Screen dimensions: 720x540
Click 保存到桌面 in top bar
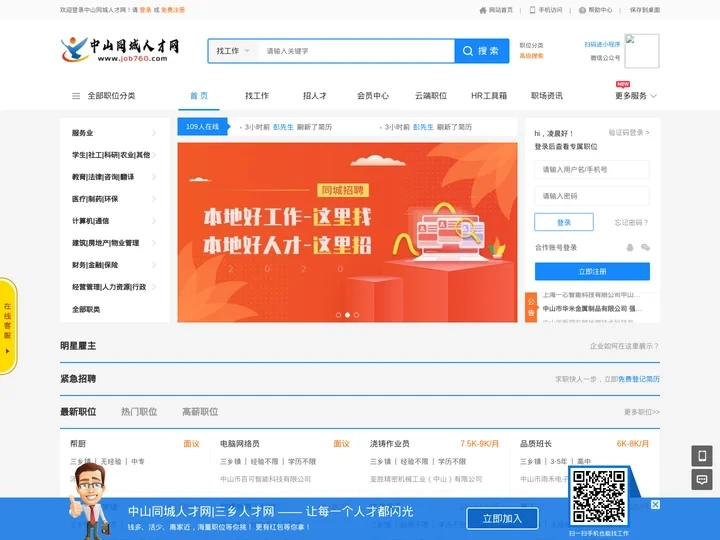[x=645, y=10]
